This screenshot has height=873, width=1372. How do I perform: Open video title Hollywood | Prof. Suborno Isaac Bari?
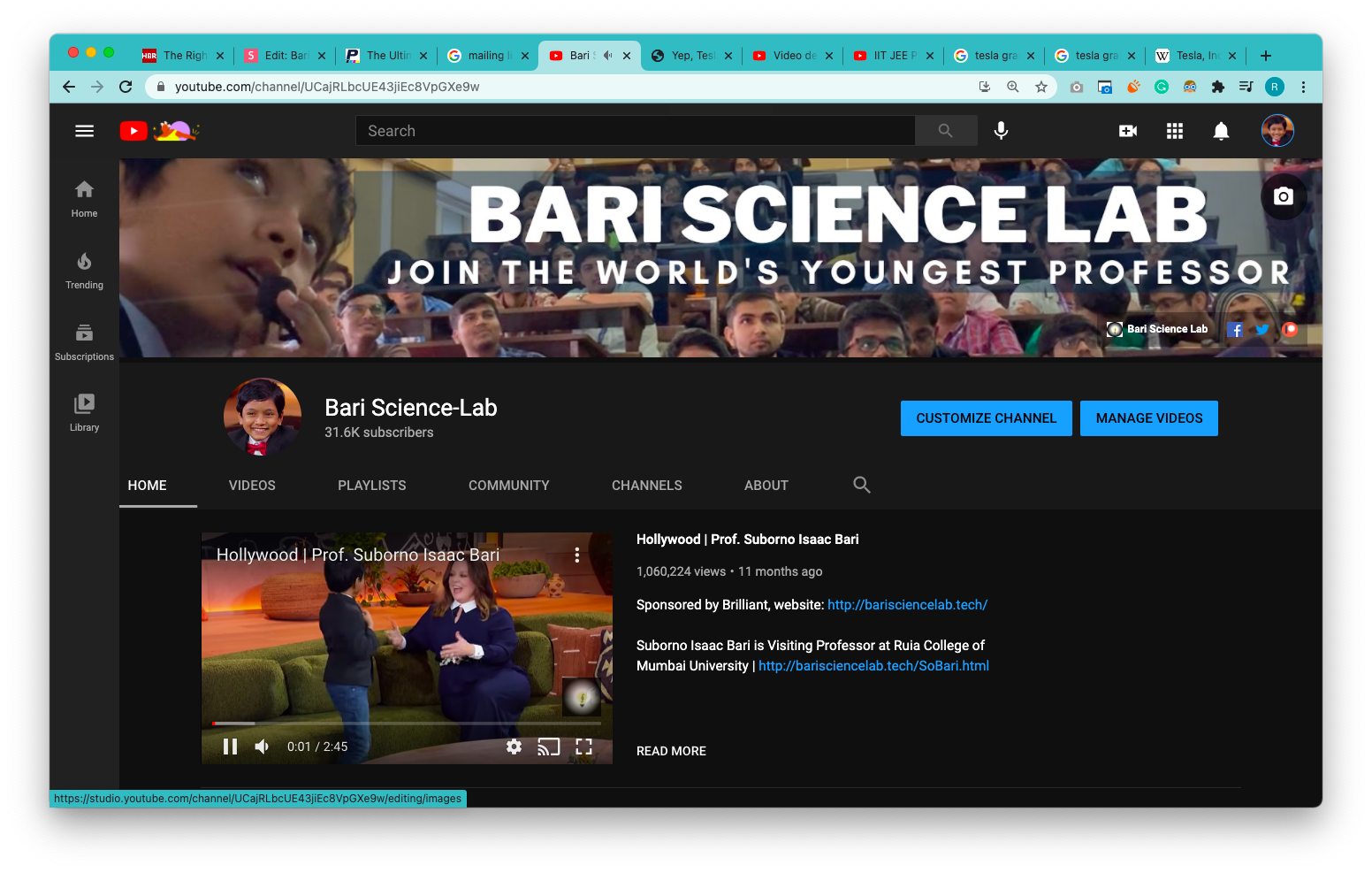click(748, 540)
